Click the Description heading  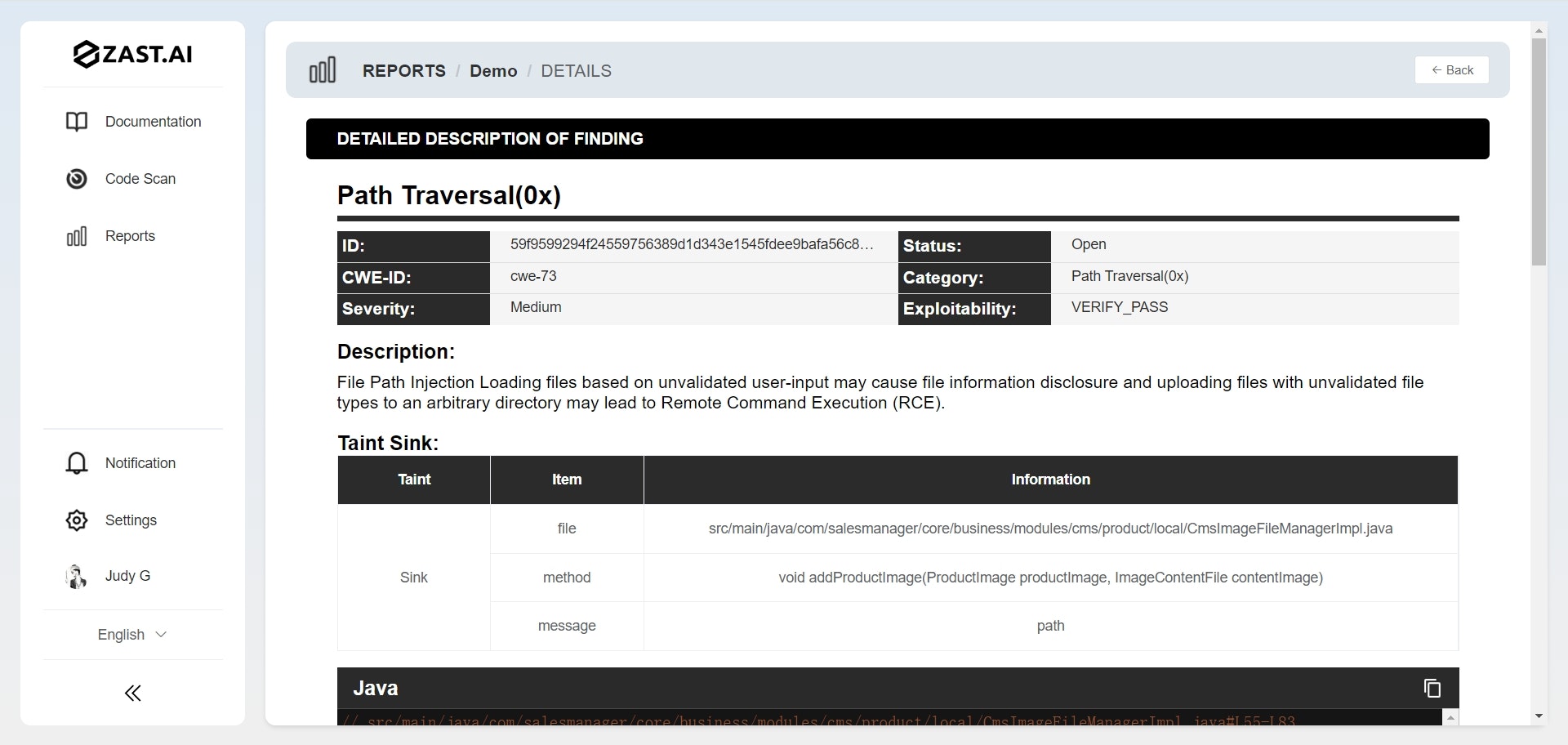396,351
